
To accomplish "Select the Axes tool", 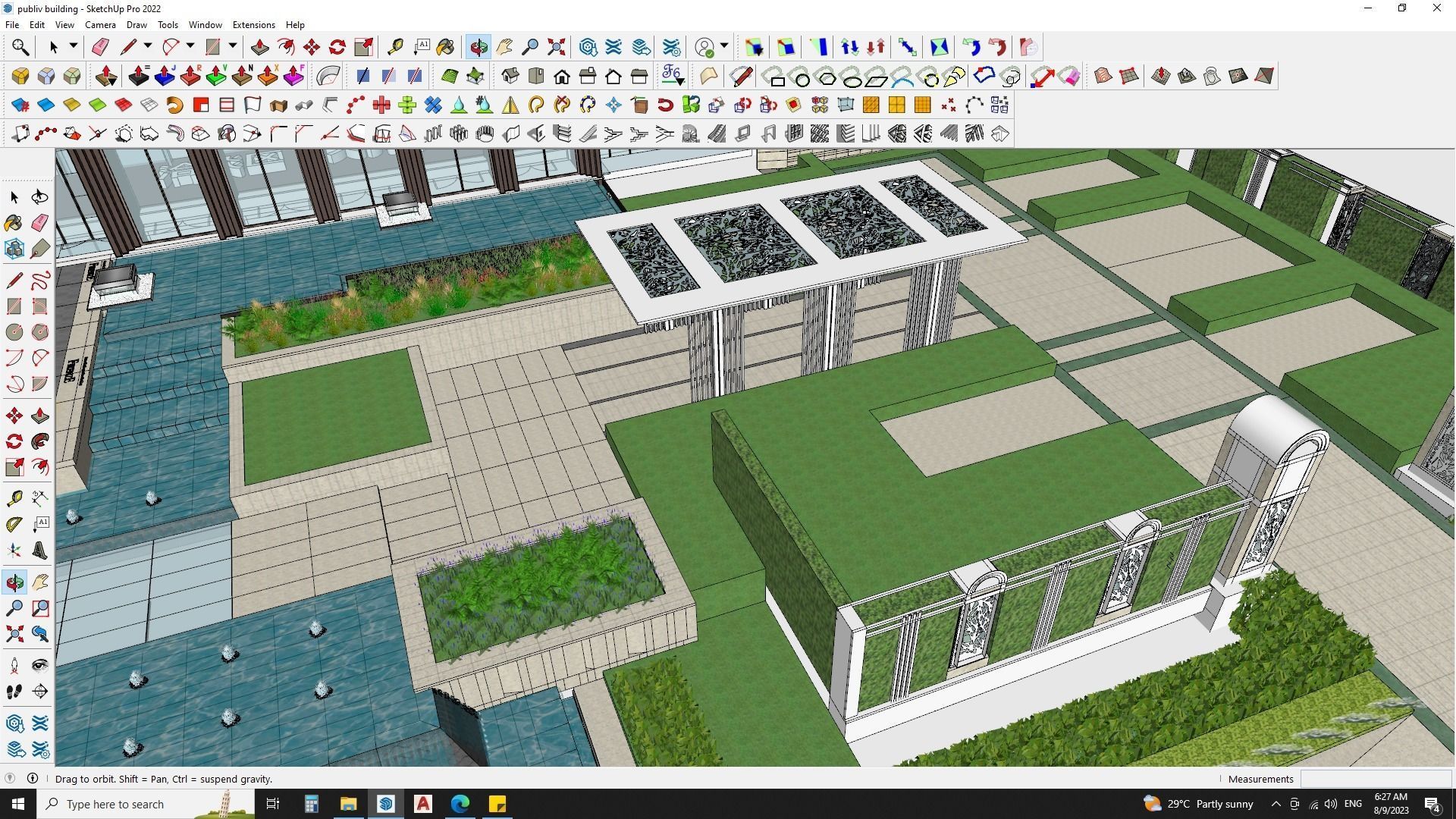I will (14, 551).
